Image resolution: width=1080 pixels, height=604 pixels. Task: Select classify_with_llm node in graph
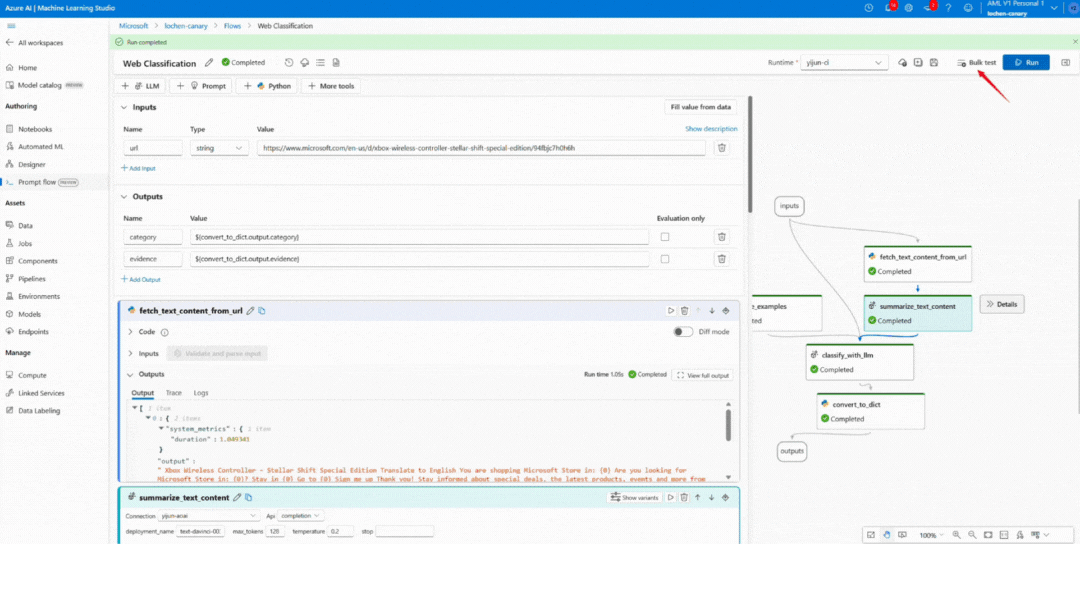860,362
